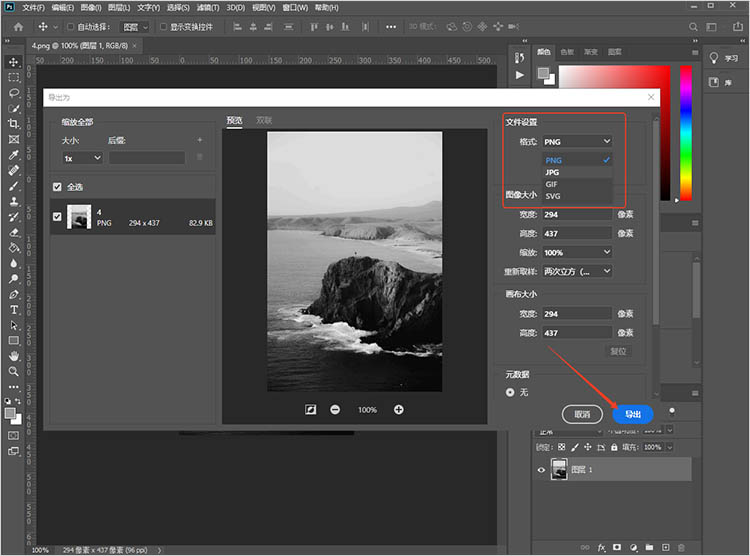Click the image width 294 field
The image size is (750, 556).
[577, 214]
